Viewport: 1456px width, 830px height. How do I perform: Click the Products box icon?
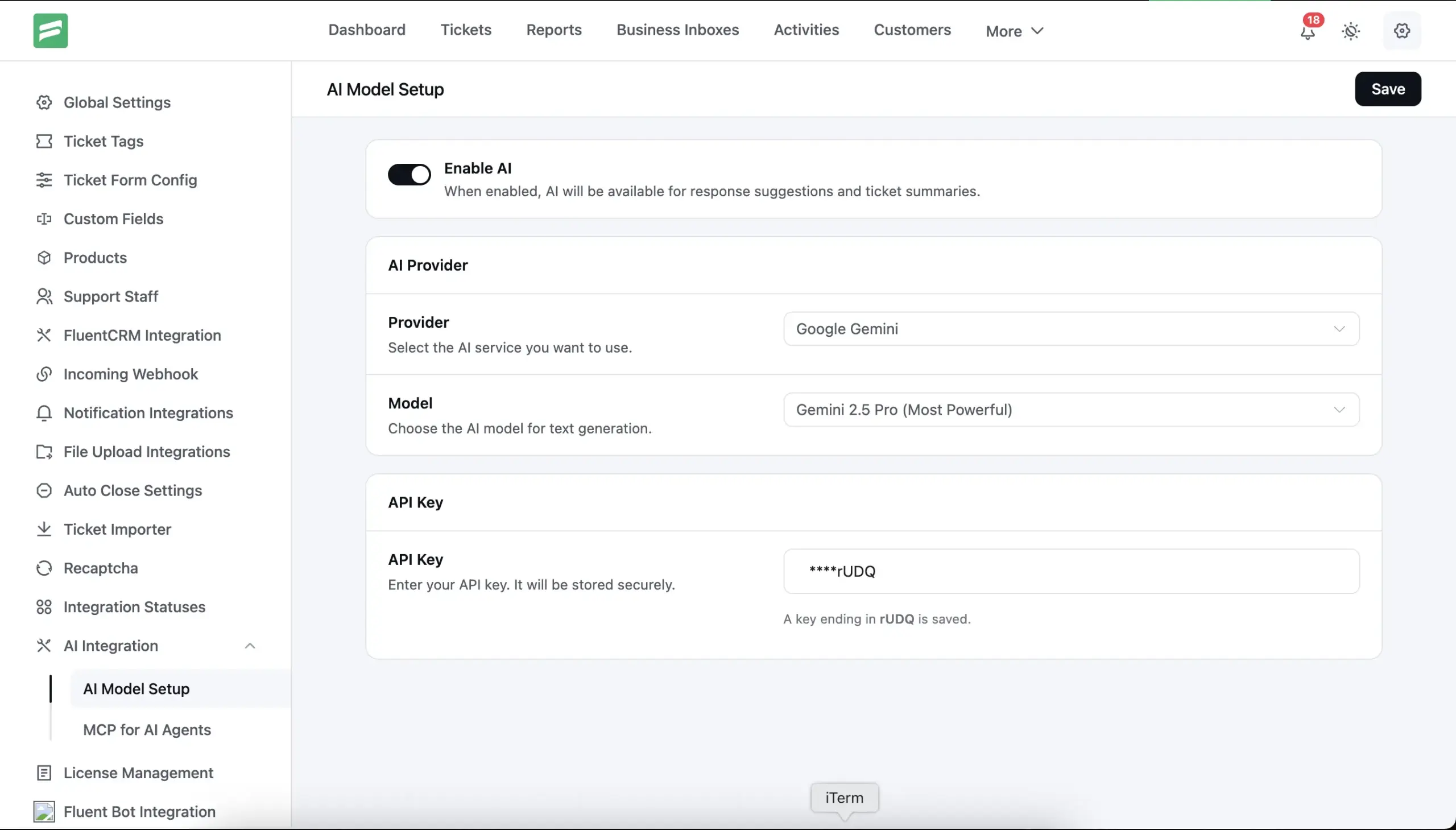pyautogui.click(x=44, y=258)
